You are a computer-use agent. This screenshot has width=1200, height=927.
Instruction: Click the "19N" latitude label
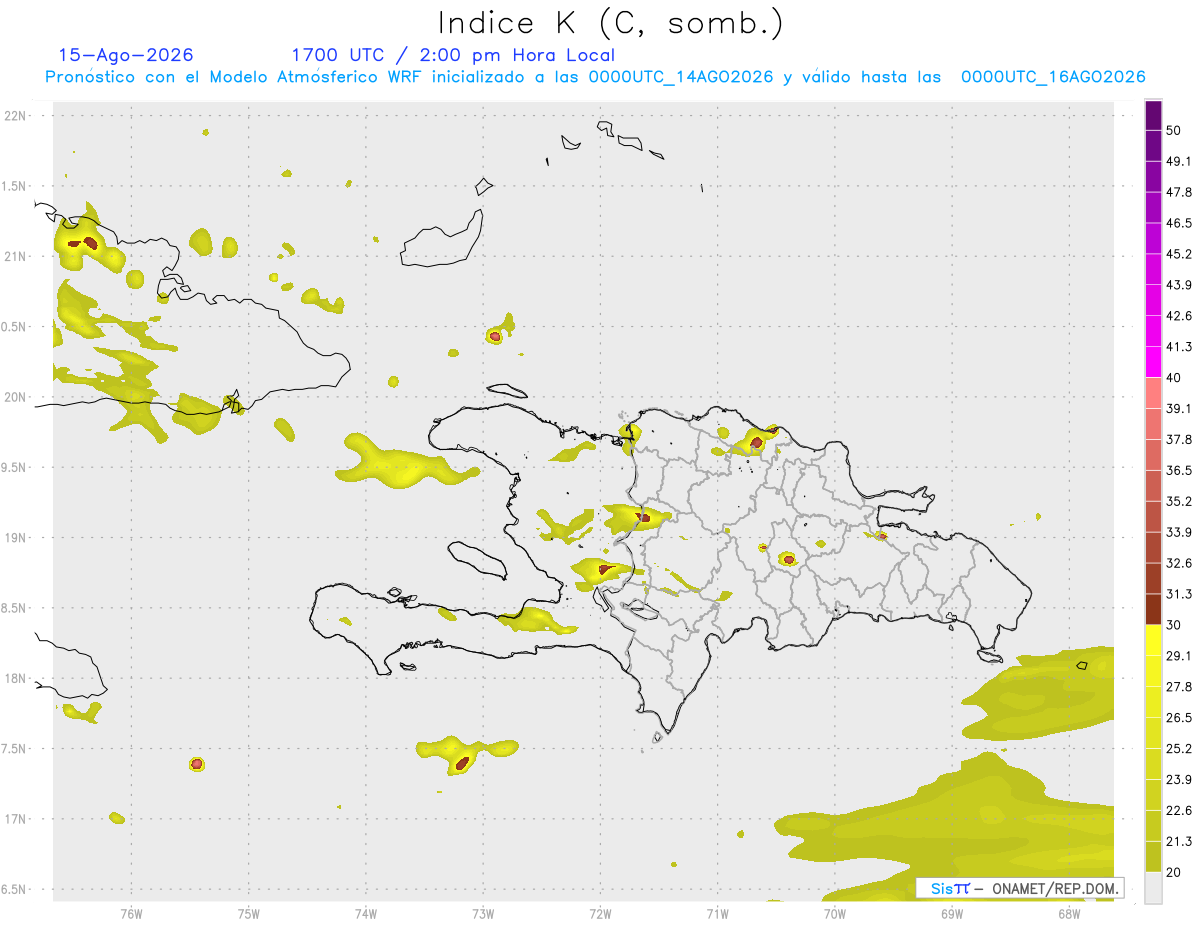click(x=16, y=538)
